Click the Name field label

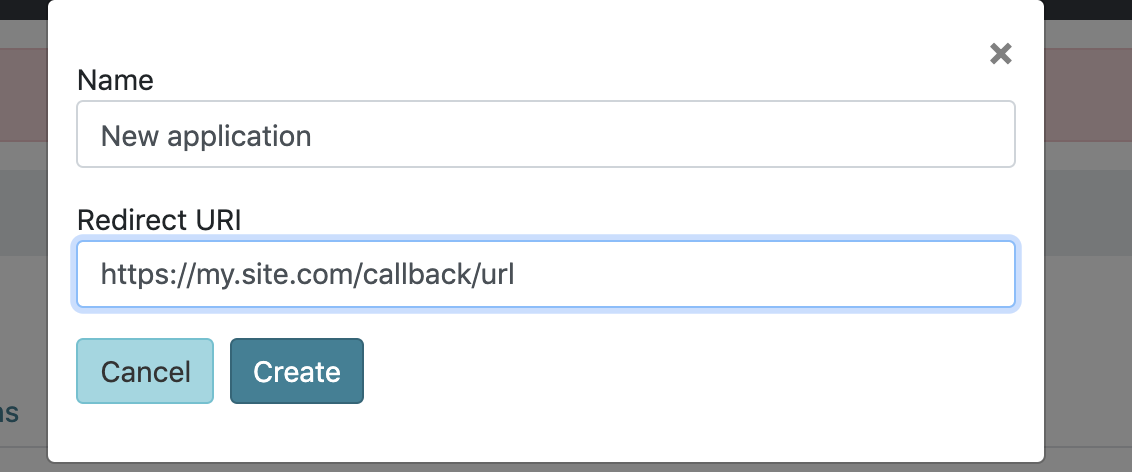pos(115,80)
